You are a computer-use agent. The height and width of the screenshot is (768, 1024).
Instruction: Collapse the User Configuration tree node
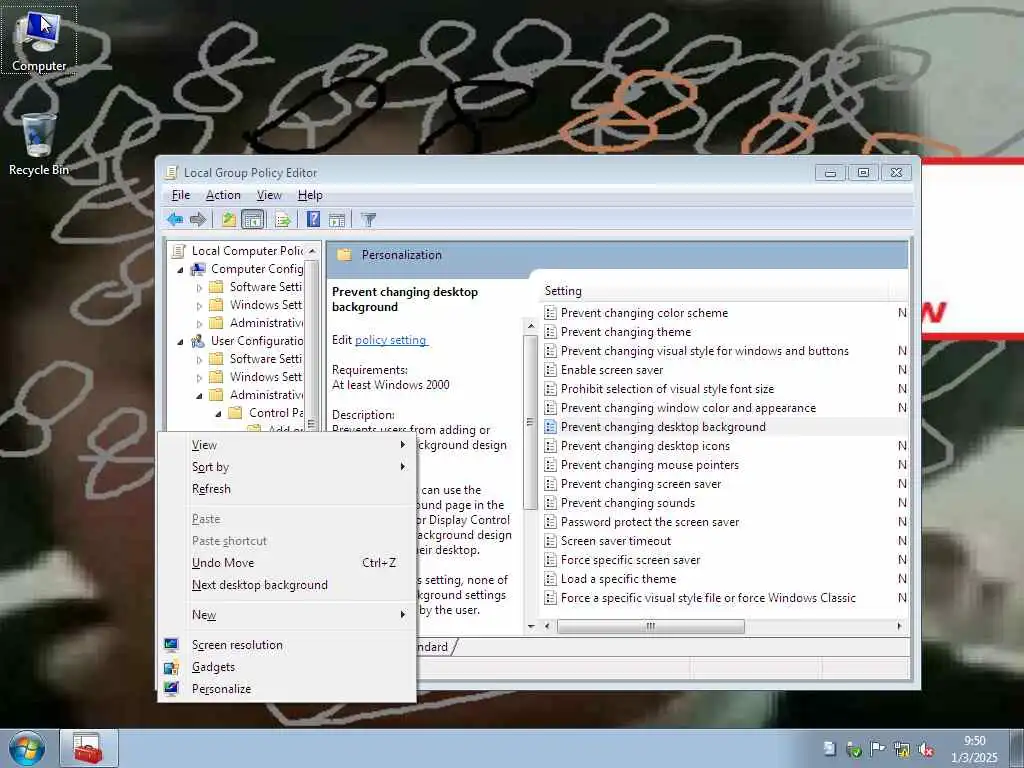tap(181, 341)
